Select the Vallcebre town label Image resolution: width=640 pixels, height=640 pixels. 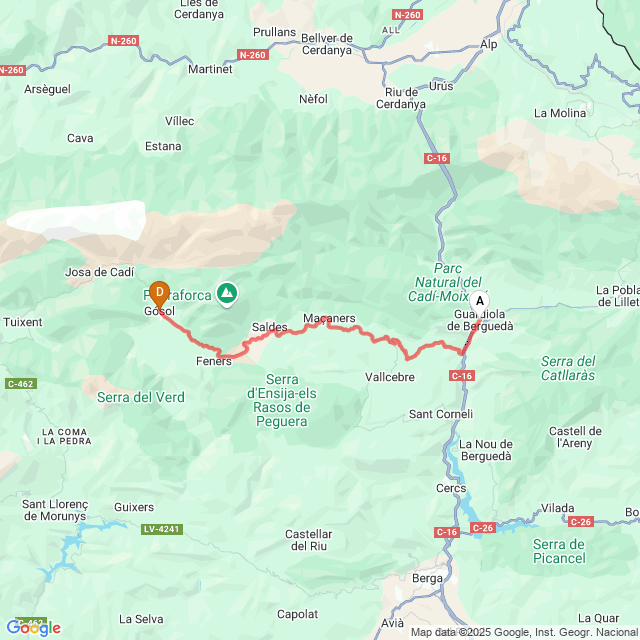tap(390, 377)
